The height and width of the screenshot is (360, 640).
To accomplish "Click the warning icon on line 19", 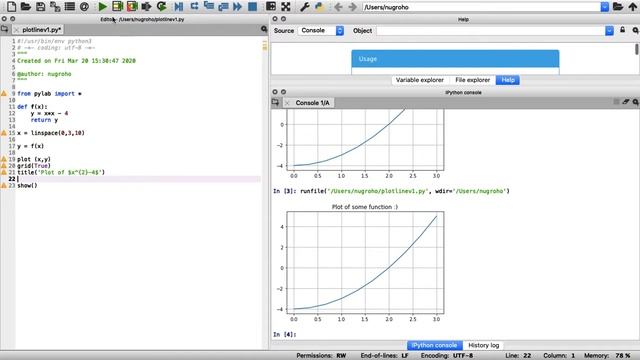I will 4,159.
